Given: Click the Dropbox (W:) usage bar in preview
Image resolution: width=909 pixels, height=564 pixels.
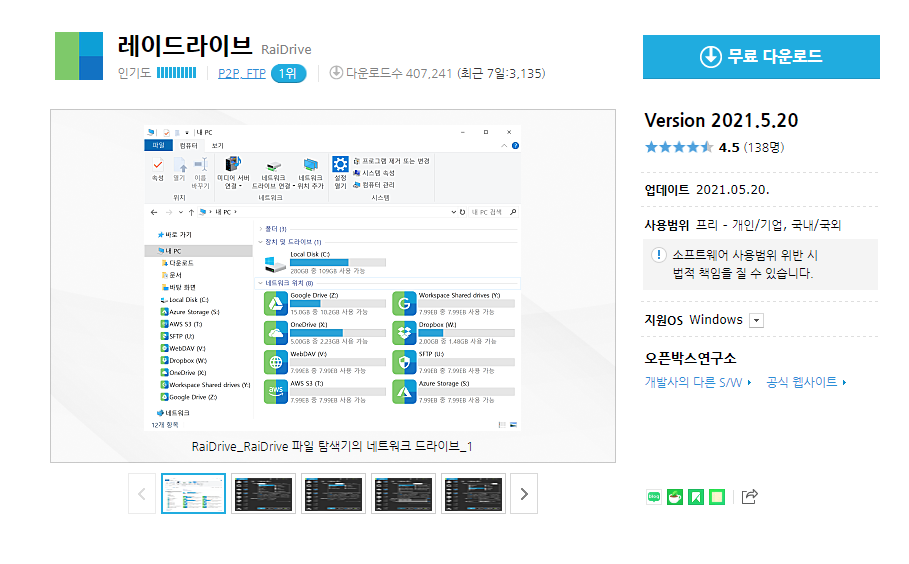Looking at the screenshot, I should [x=466, y=333].
